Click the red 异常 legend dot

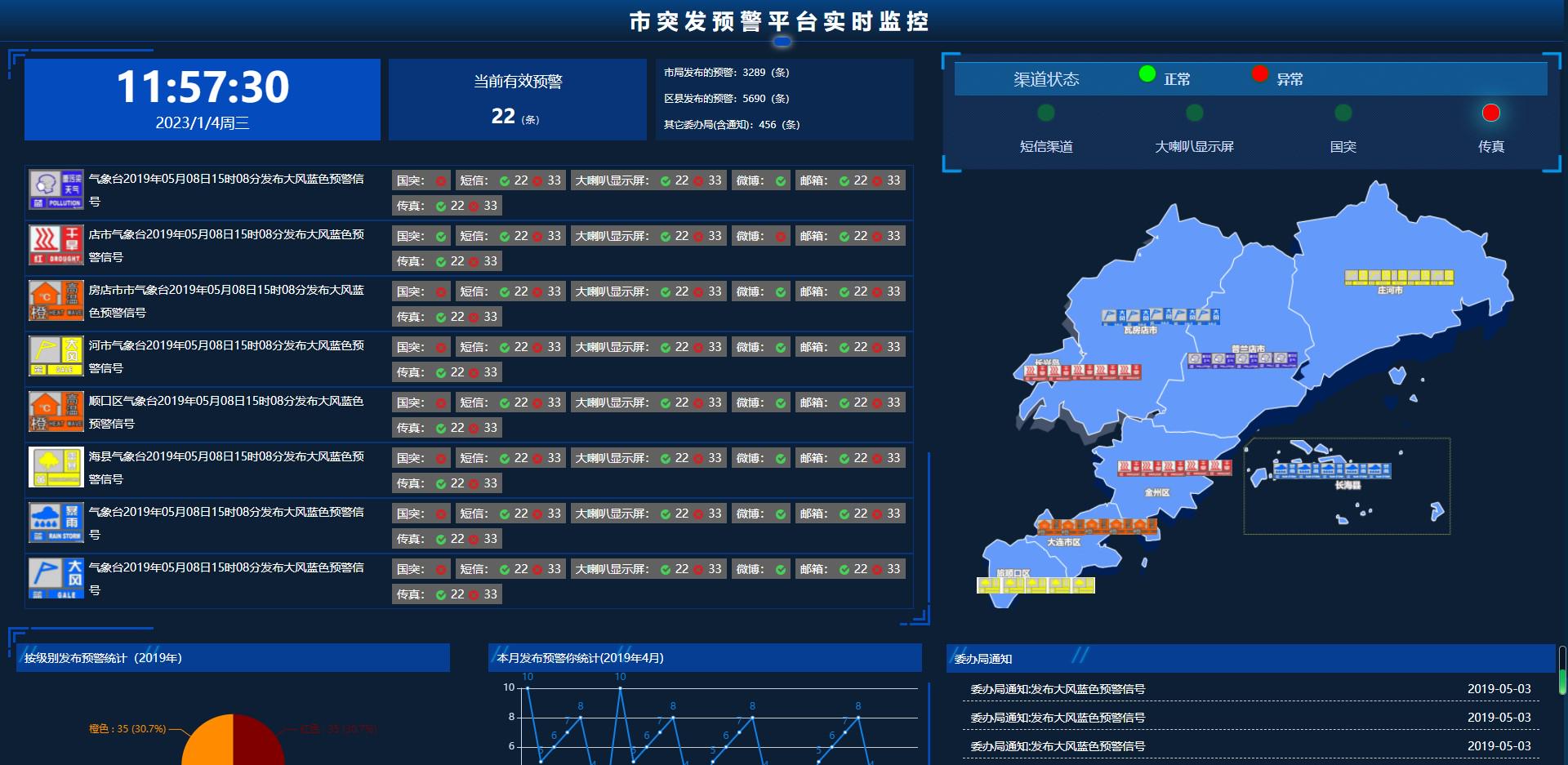click(1260, 74)
